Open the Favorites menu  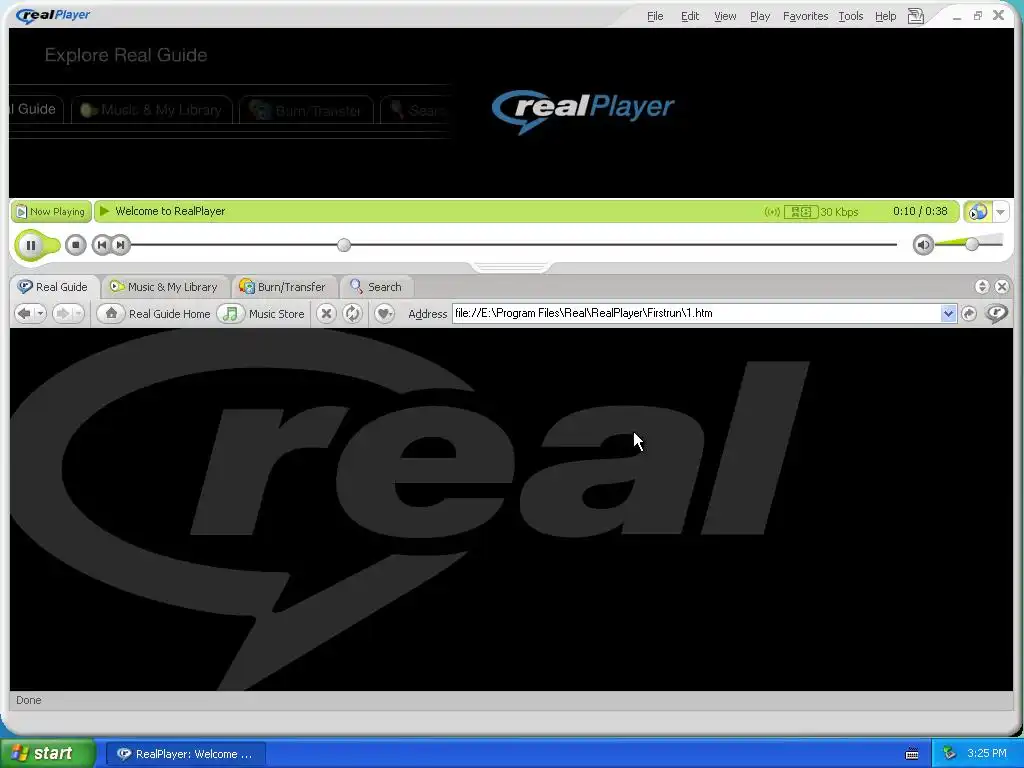805,16
